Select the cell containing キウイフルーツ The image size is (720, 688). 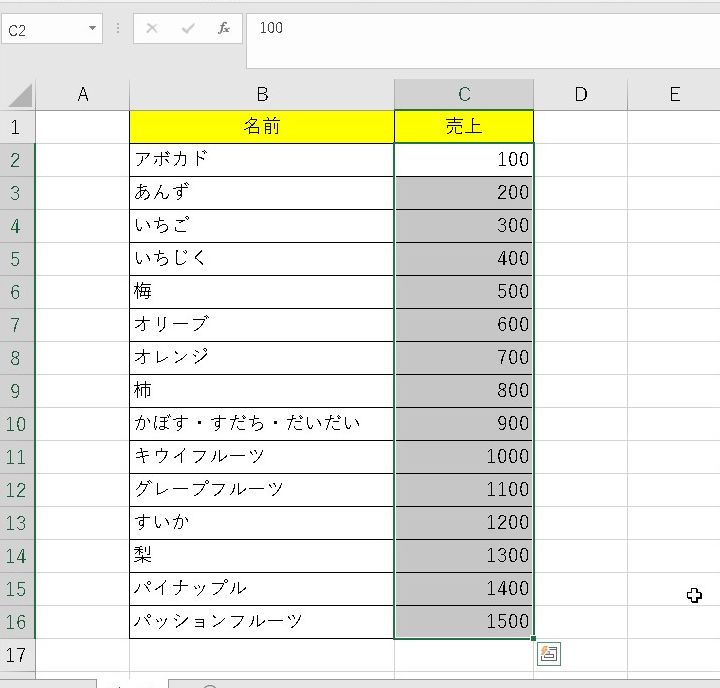click(x=262, y=457)
